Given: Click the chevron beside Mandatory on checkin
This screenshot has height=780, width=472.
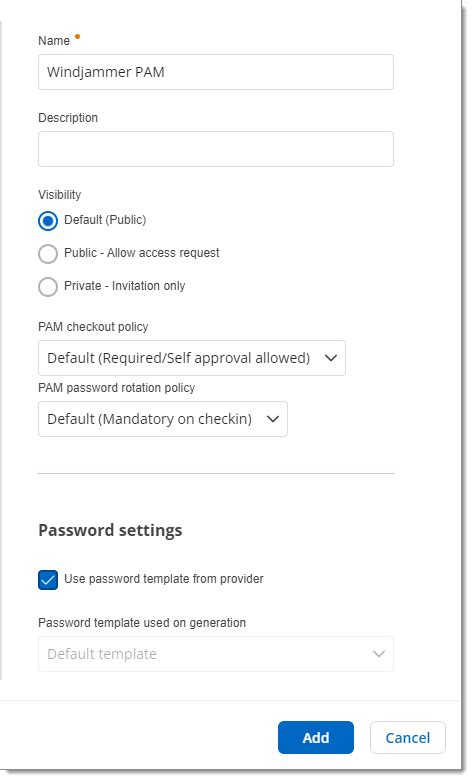Looking at the screenshot, I should pyautogui.click(x=273, y=419).
